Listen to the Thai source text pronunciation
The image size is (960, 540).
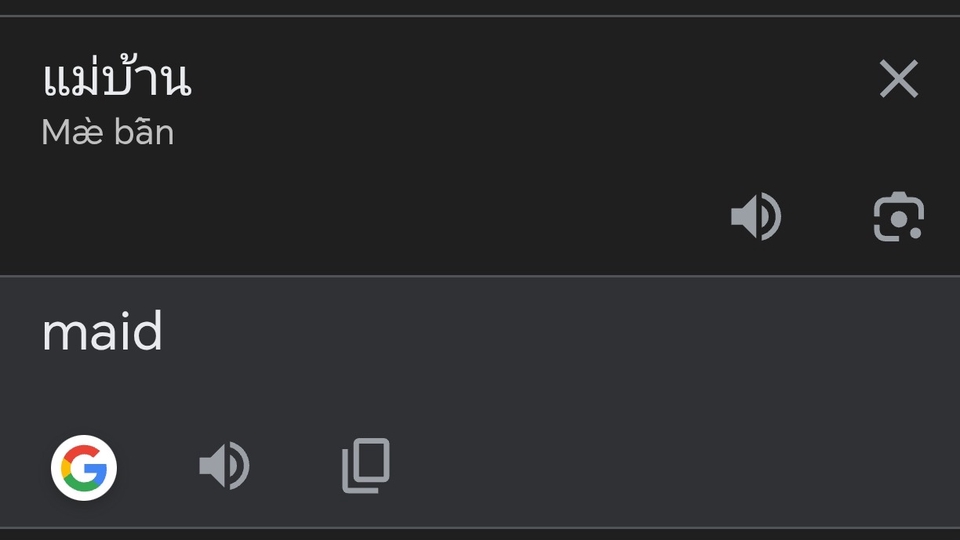[756, 217]
